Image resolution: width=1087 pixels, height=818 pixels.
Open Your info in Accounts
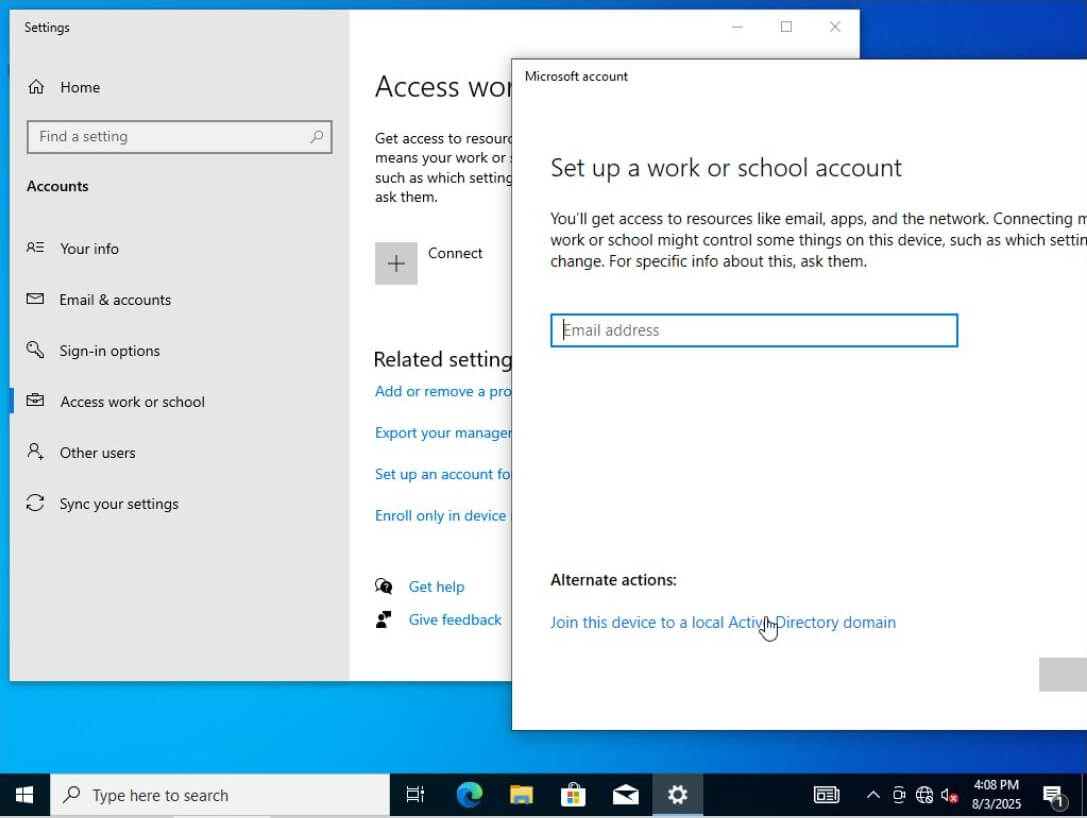click(x=89, y=248)
